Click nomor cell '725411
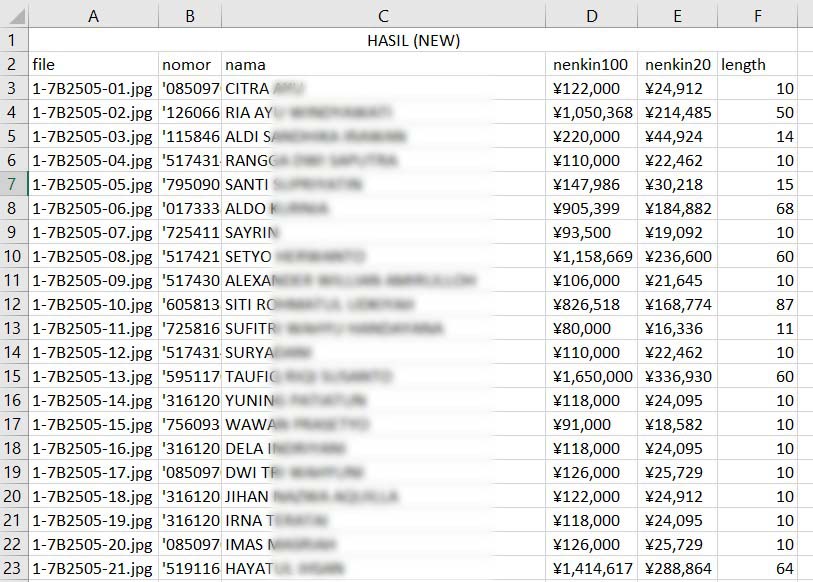The height and width of the screenshot is (582, 813). (190, 232)
